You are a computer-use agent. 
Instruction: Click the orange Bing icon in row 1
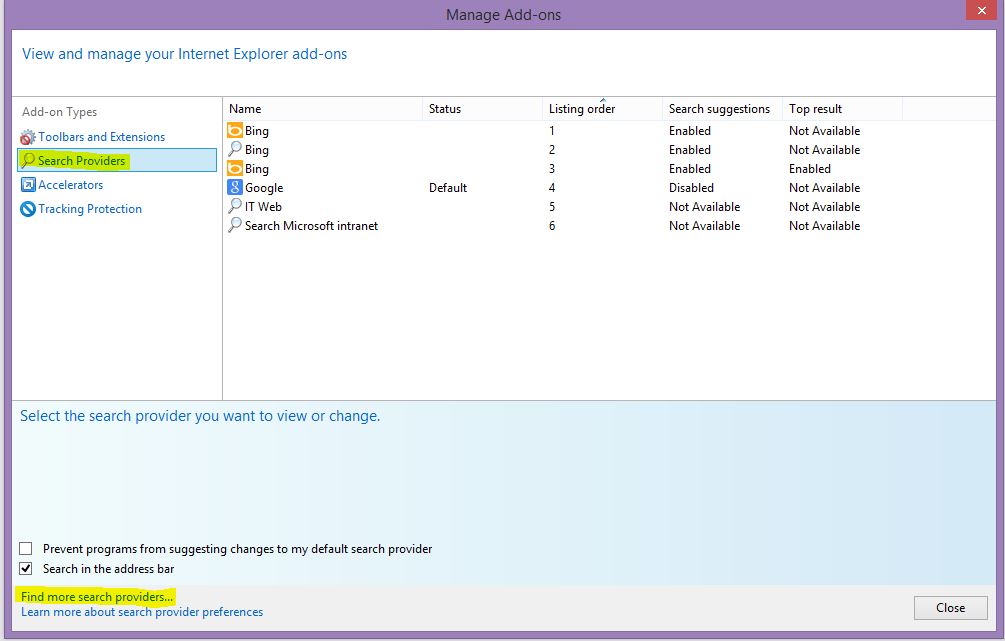(235, 130)
